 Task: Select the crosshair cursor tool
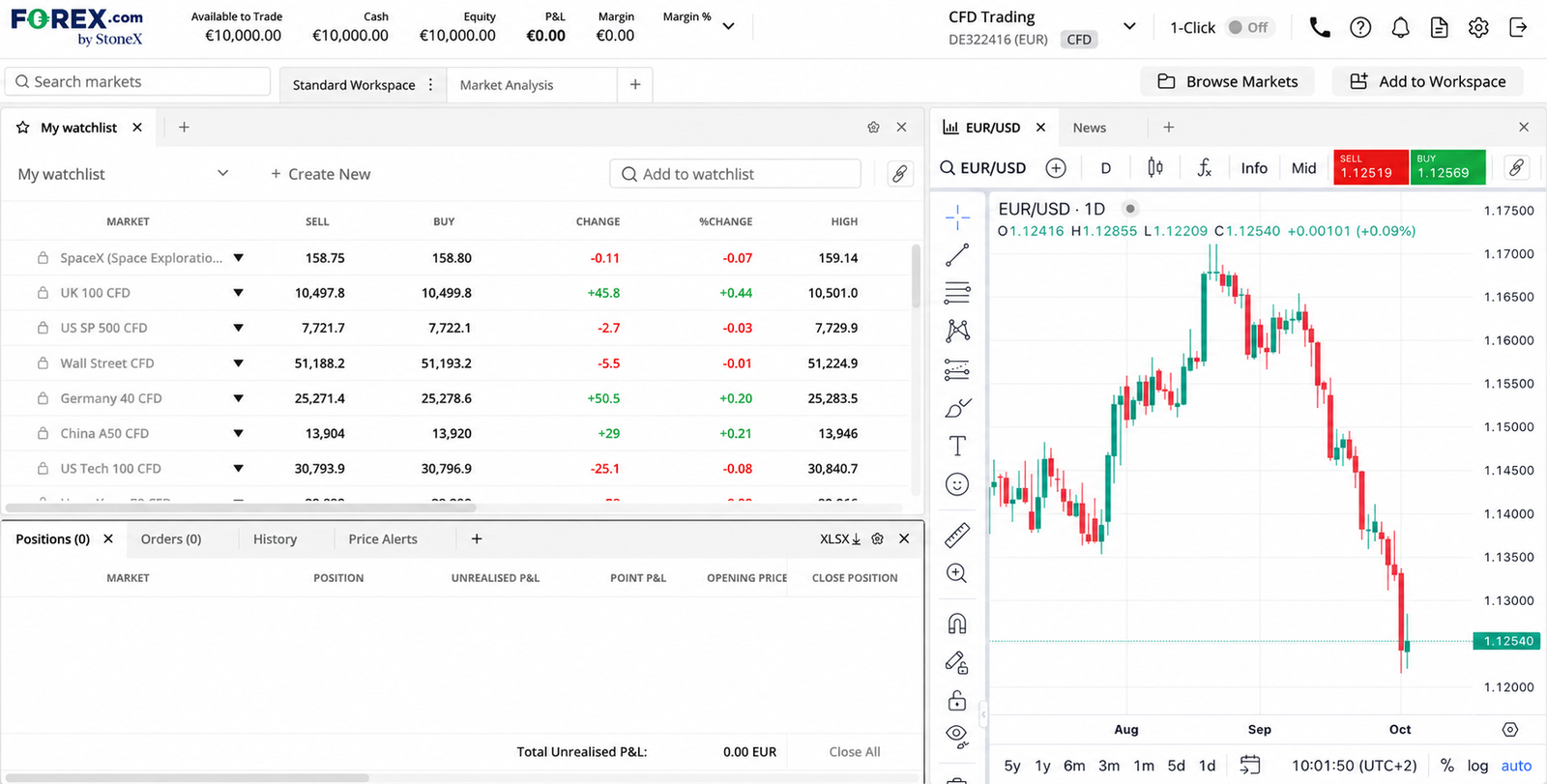pos(957,217)
